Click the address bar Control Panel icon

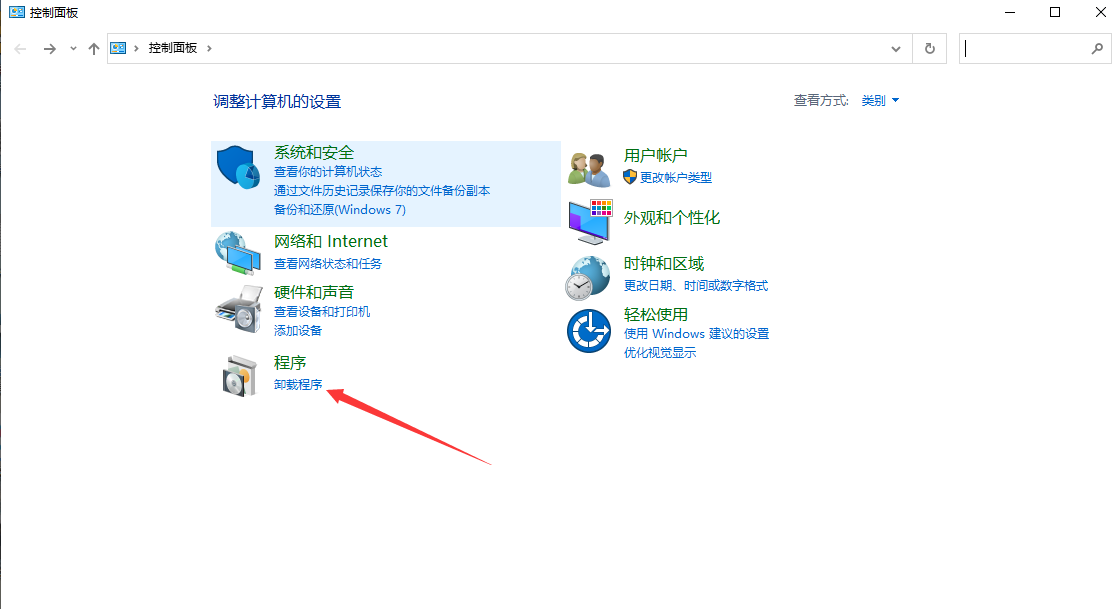pos(119,48)
